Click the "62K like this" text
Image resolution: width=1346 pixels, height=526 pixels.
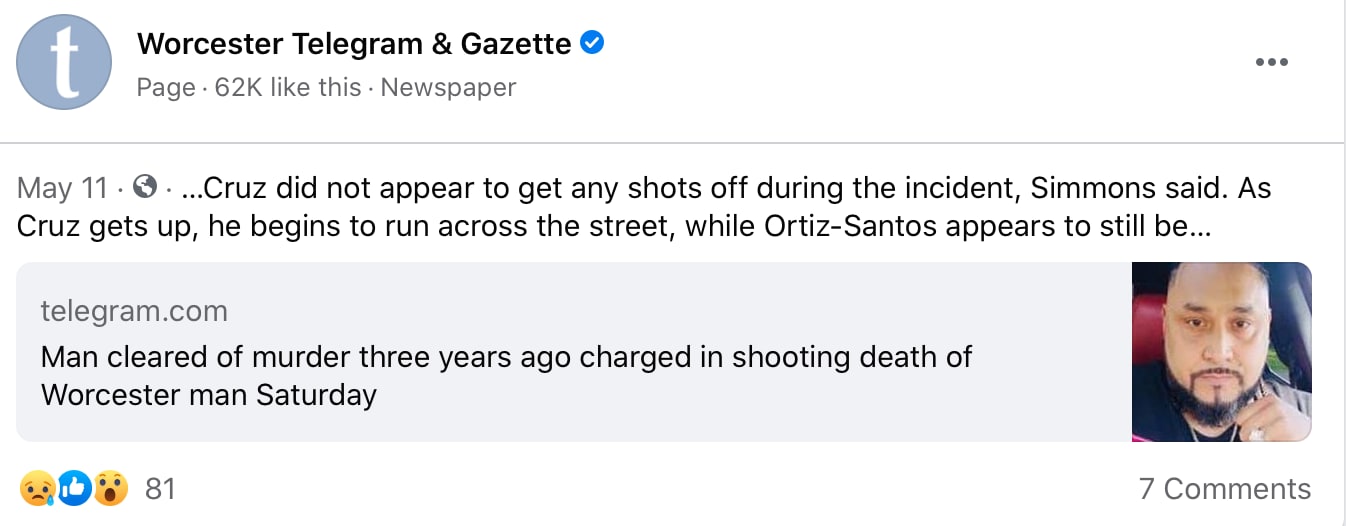[288, 88]
